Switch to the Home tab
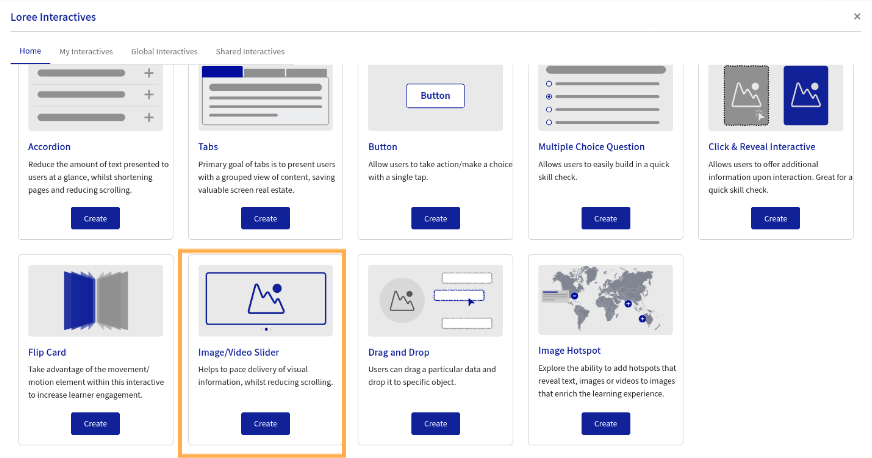The image size is (872, 458). [x=30, y=51]
